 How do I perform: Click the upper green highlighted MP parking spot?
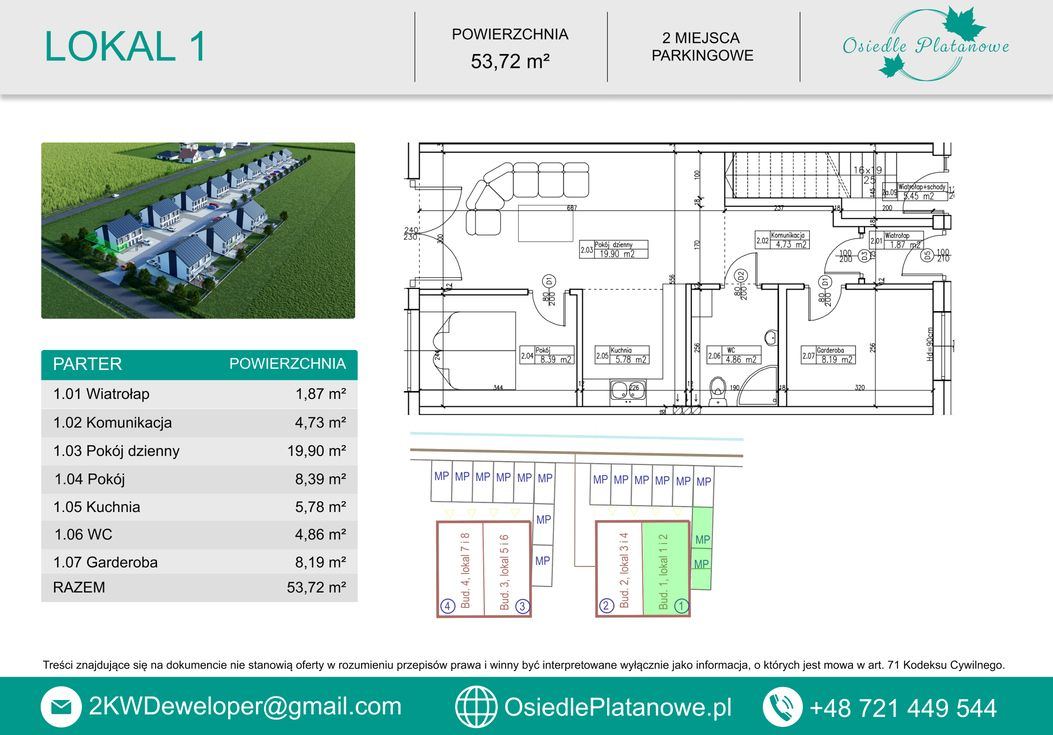702,527
